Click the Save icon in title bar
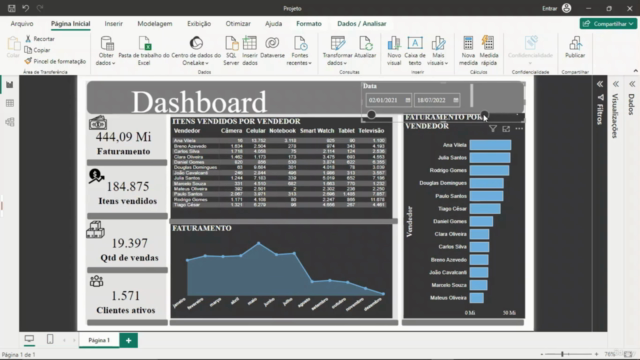This screenshot has width=640, height=360. click(11, 8)
